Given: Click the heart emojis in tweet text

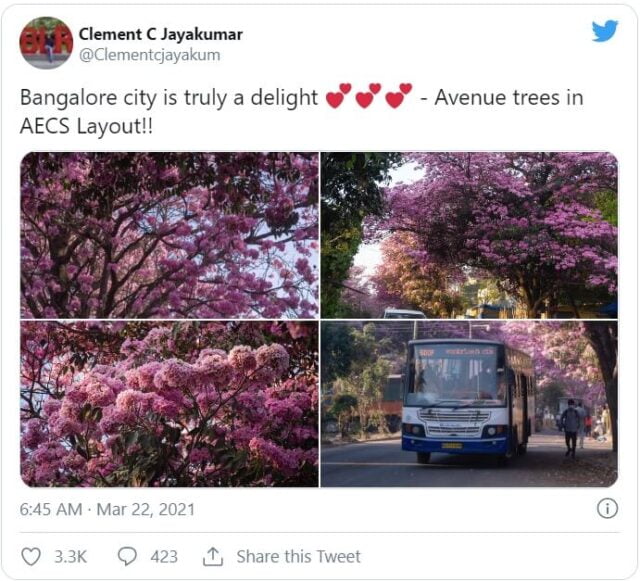Looking at the screenshot, I should point(369,96).
